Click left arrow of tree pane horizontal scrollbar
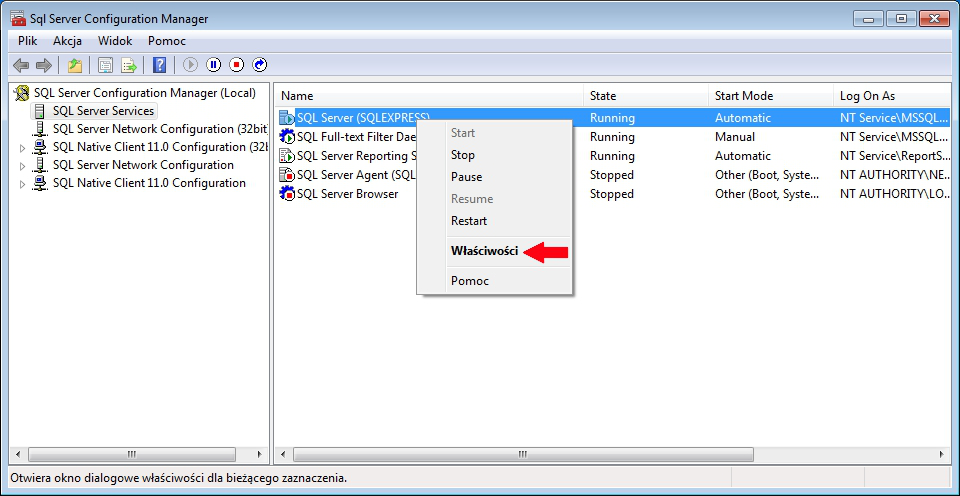Screen dimensions: 960x496 [x=18, y=454]
